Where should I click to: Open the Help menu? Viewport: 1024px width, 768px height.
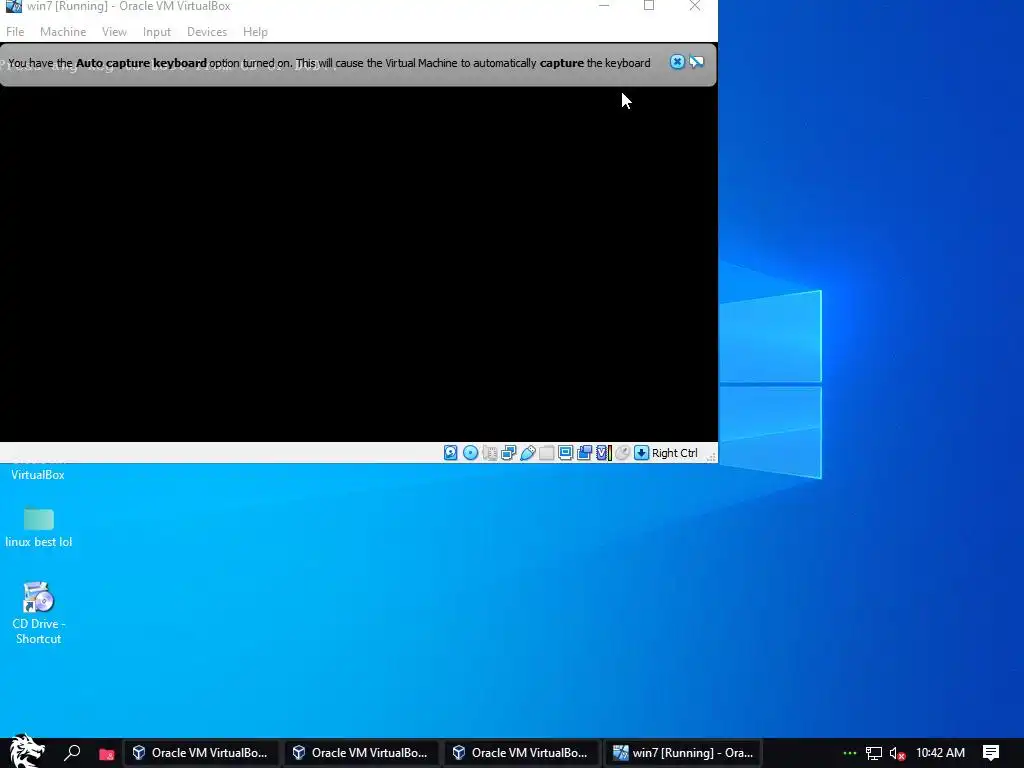click(255, 31)
